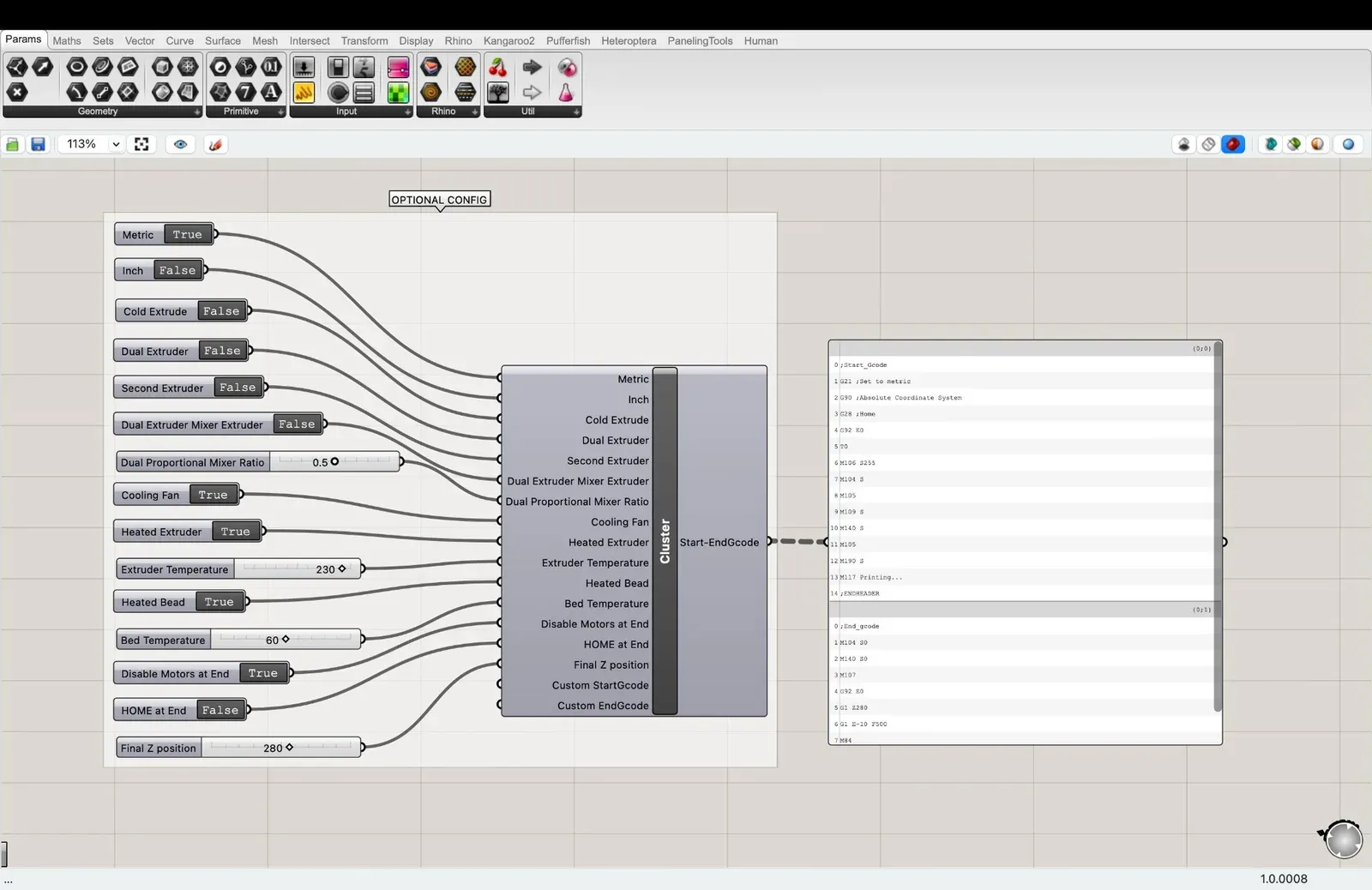Toggle the HOME at End False value
Image resolution: width=1372 pixels, height=890 pixels.
click(x=220, y=710)
